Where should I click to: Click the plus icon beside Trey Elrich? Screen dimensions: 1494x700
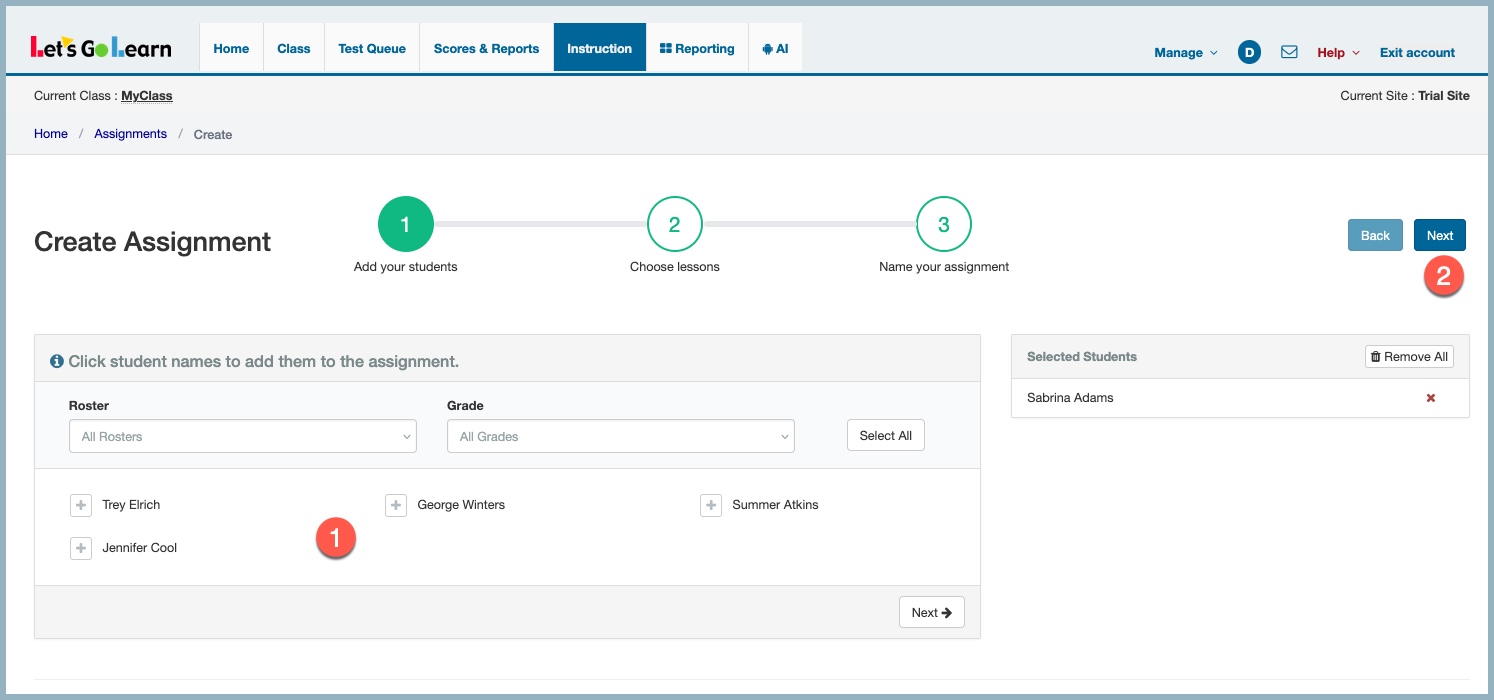point(81,505)
